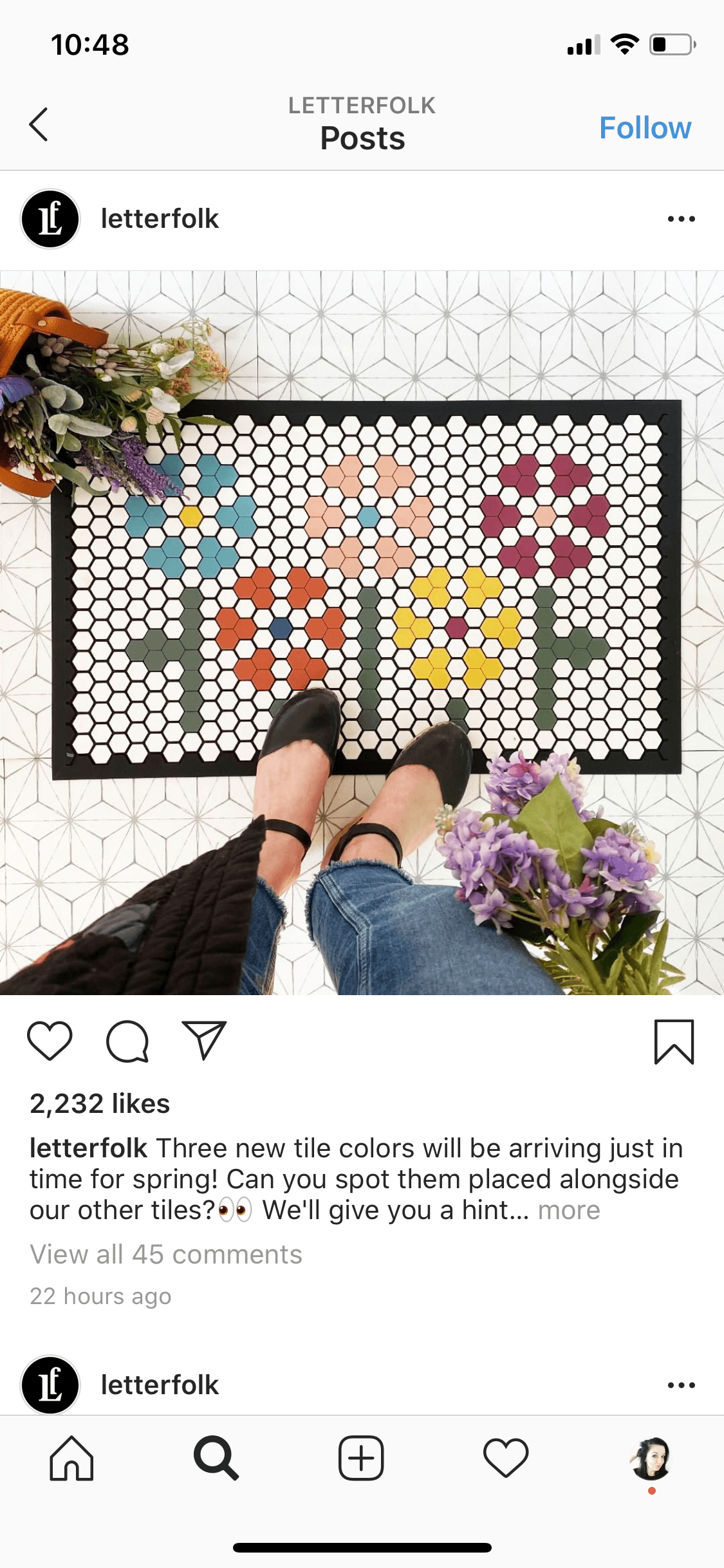This screenshot has height=1568, width=724.
Task: Open letterfolk profile picture on first post
Action: (x=50, y=219)
